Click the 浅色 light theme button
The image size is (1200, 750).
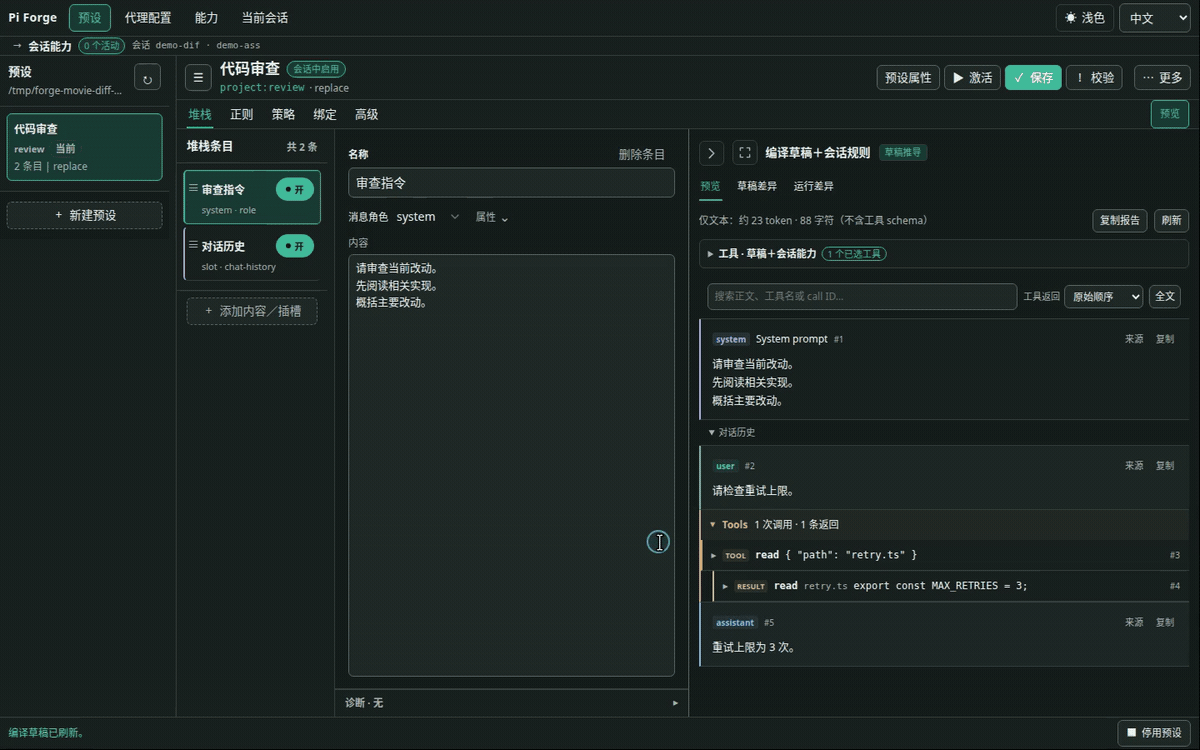click(x=1084, y=18)
